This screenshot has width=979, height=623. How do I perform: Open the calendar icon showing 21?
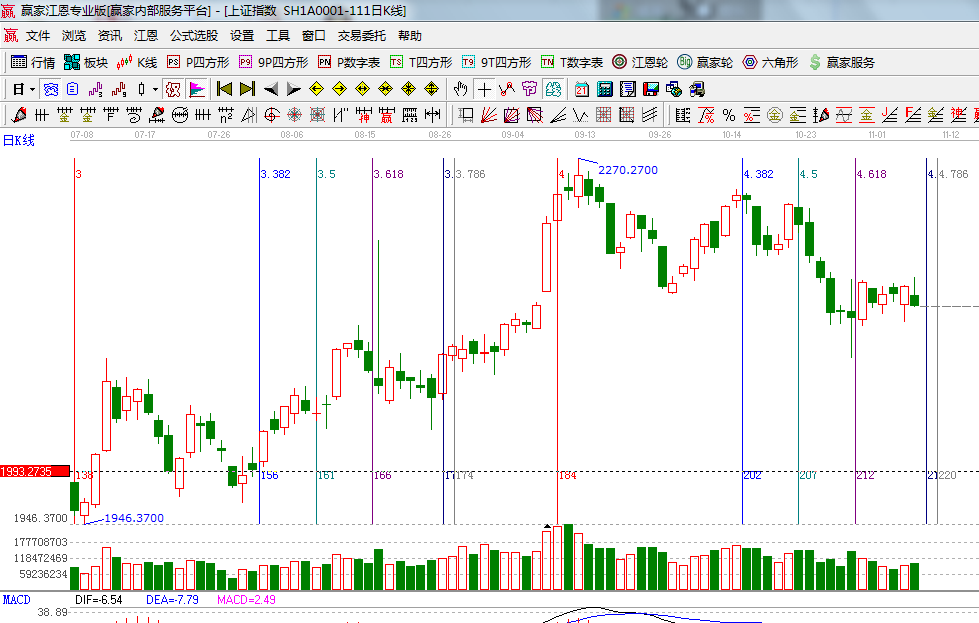click(x=581, y=89)
